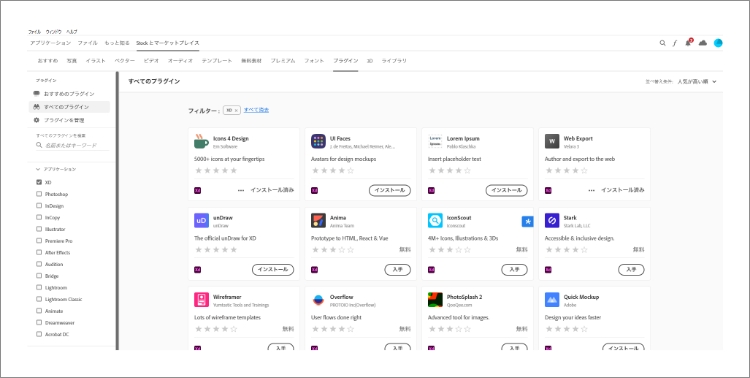Install the Lorem Ipsum plugin
The width and height of the screenshot is (750, 378).
click(x=507, y=190)
